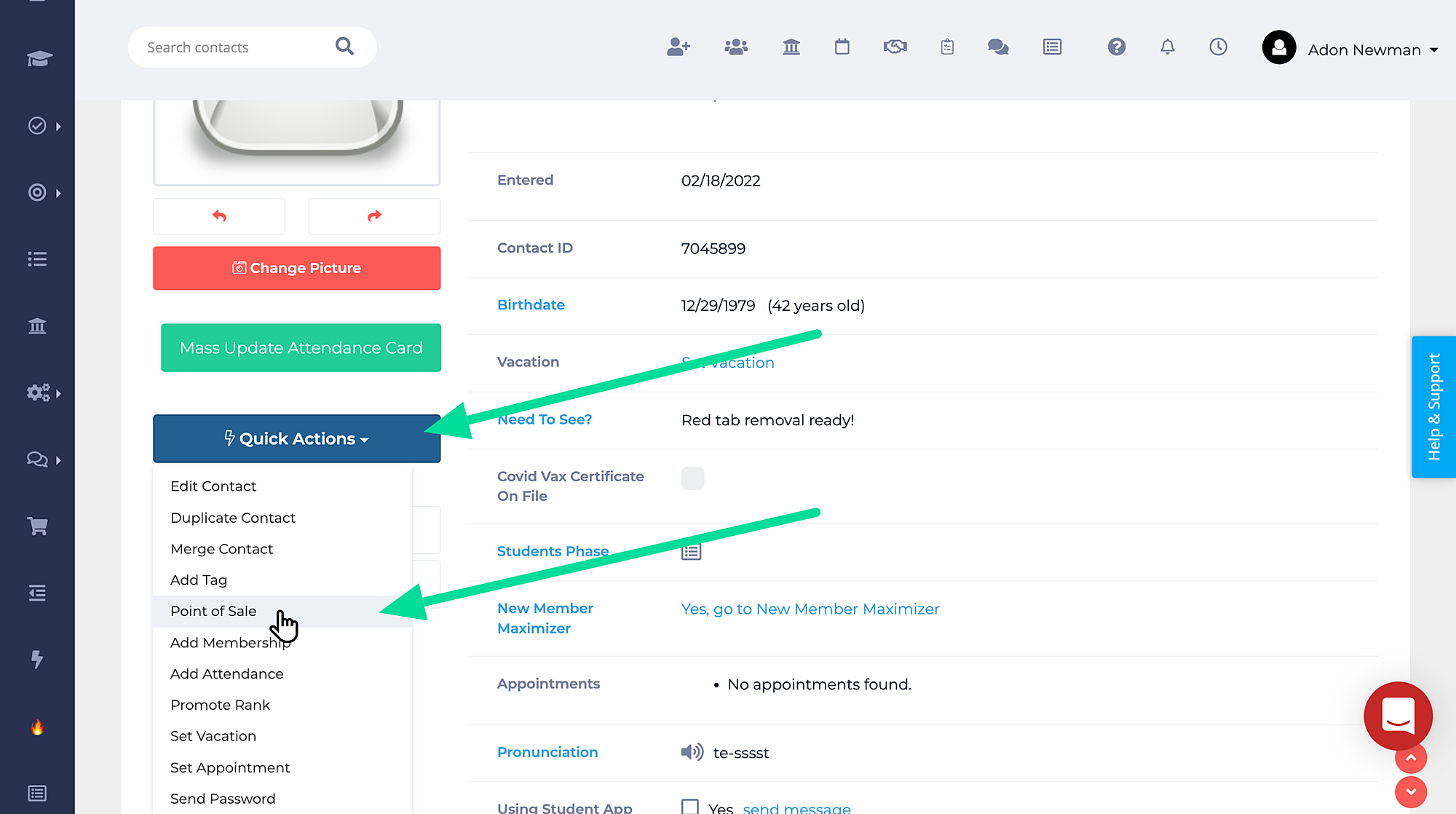Select the shopping cart icon in sidebar
This screenshot has height=814, width=1456.
coord(37,526)
